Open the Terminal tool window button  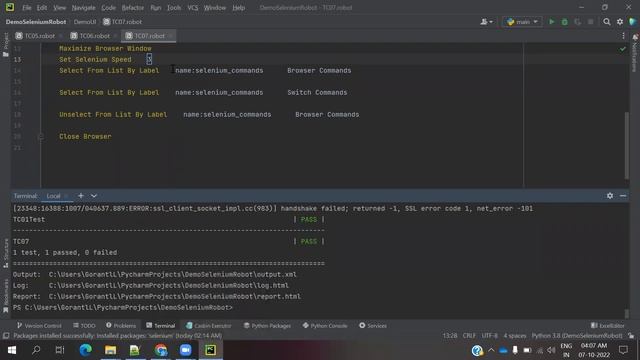(x=160, y=326)
